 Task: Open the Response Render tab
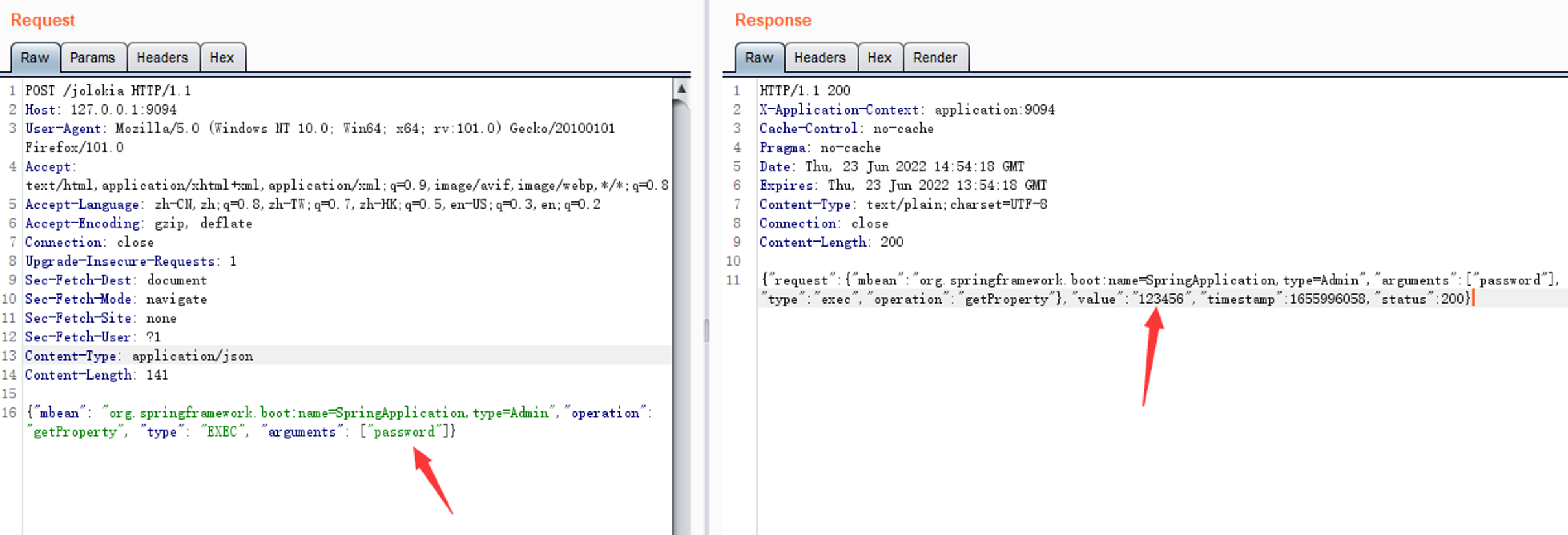tap(935, 58)
